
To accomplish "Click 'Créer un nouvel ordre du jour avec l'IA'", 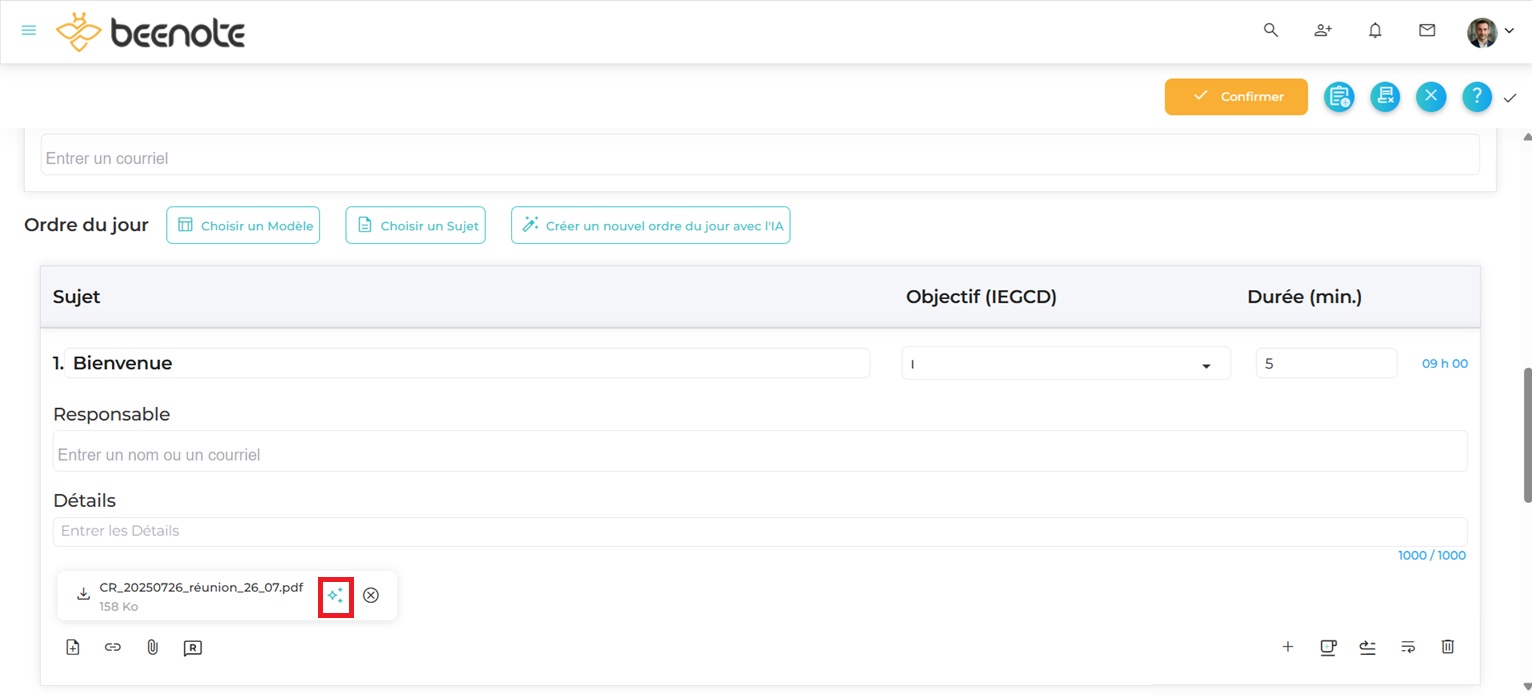I will [x=650, y=226].
